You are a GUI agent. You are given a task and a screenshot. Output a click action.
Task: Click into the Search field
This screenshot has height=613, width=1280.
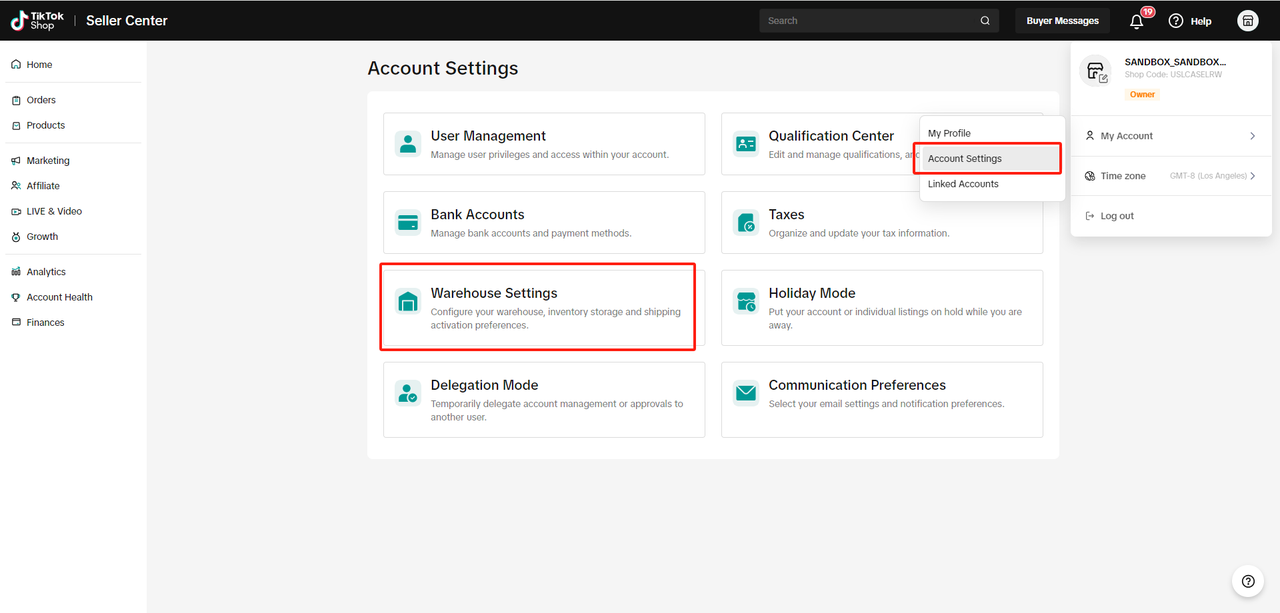[x=868, y=21]
